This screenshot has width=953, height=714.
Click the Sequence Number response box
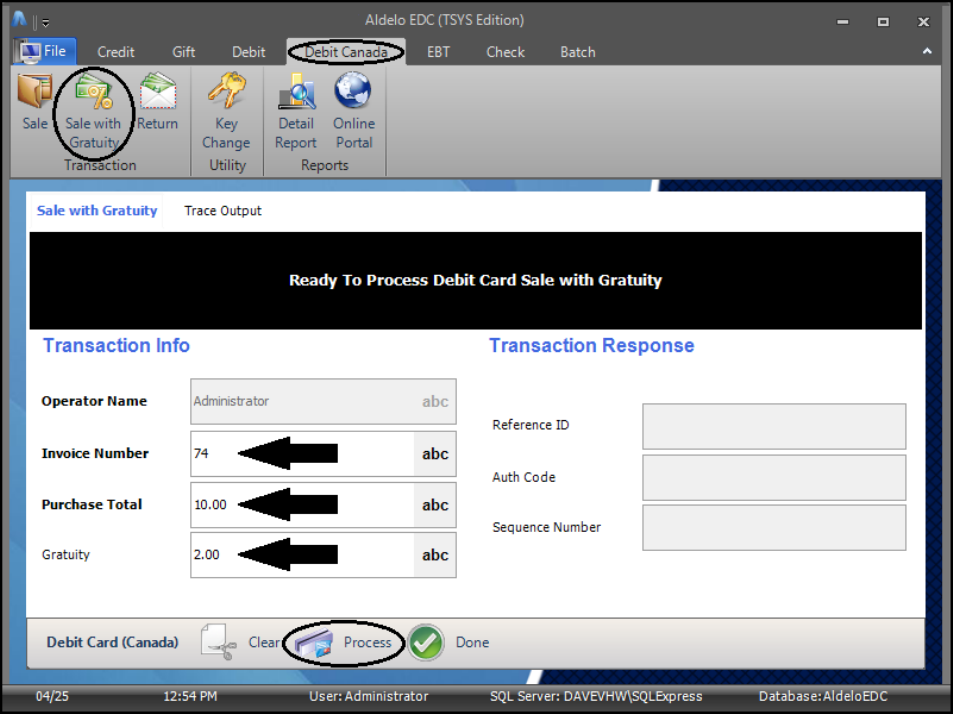click(774, 527)
